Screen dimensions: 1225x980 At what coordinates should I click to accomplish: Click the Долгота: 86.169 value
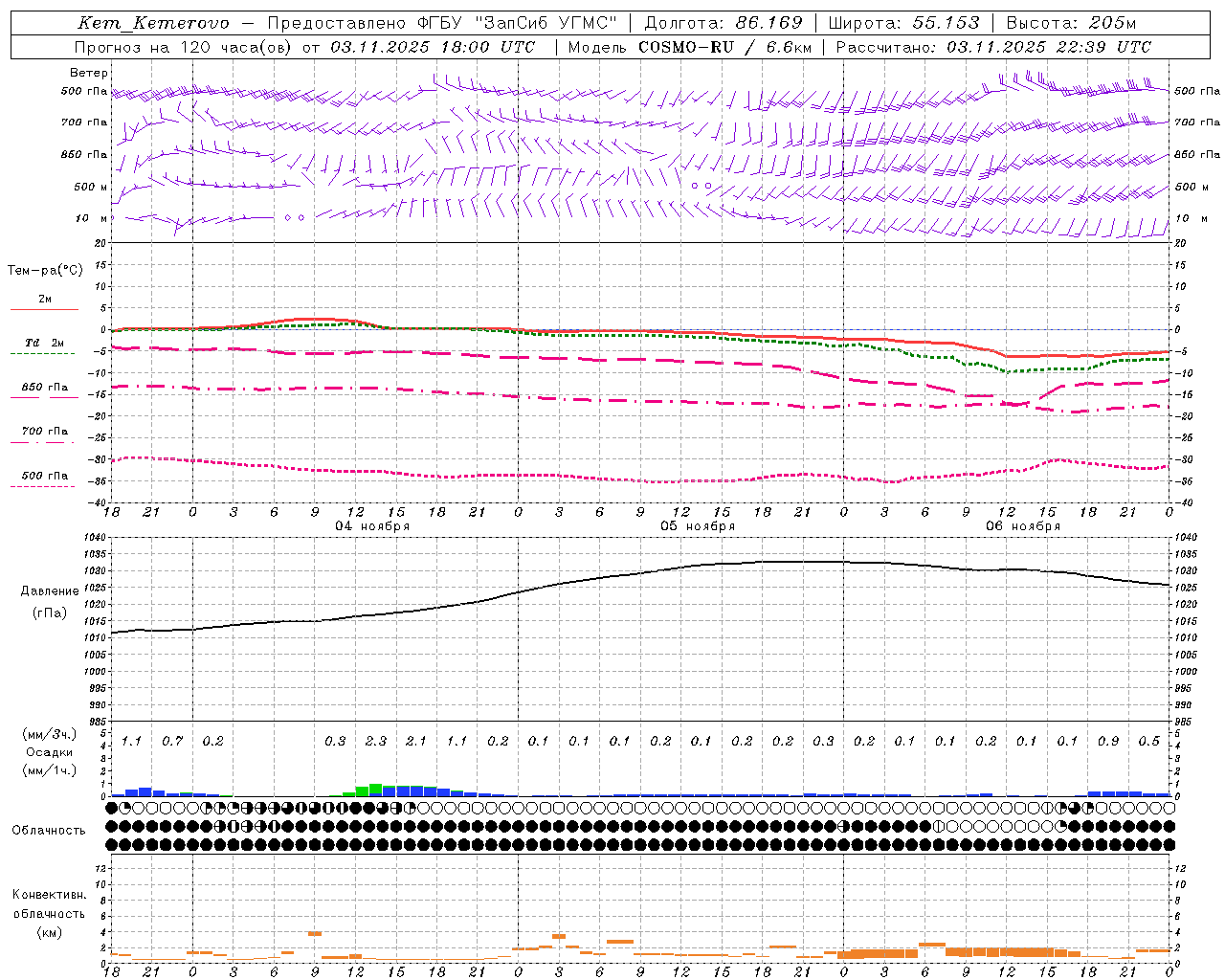coord(724,23)
